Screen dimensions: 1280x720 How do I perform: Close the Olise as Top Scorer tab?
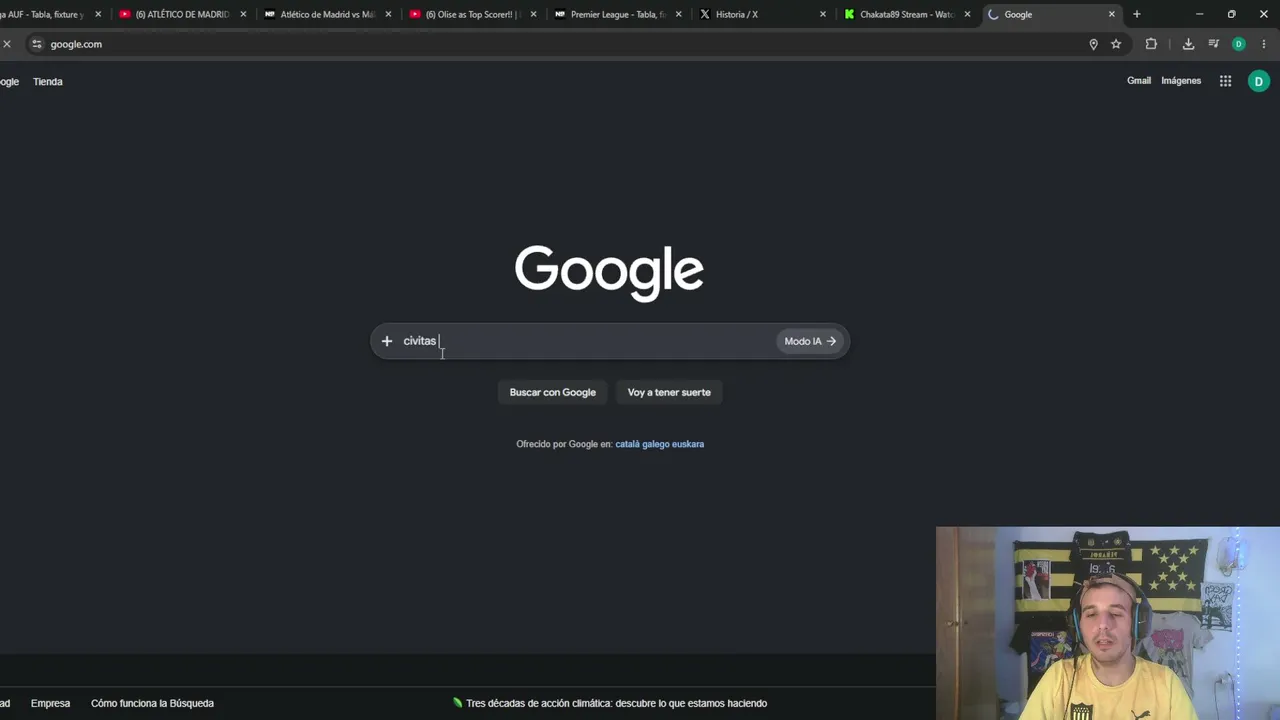[533, 14]
